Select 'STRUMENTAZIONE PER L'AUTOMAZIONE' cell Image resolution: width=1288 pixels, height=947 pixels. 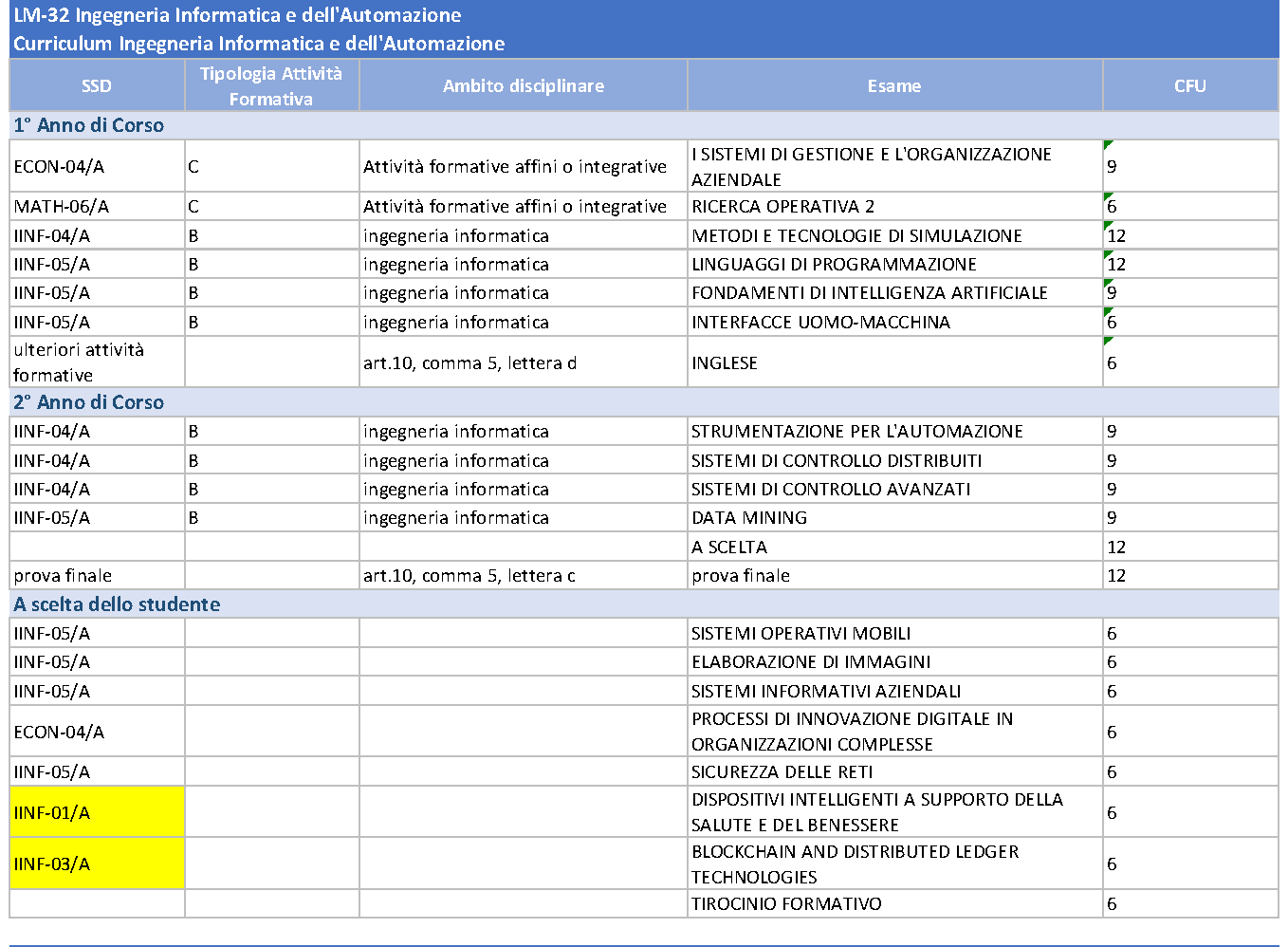[x=894, y=431]
